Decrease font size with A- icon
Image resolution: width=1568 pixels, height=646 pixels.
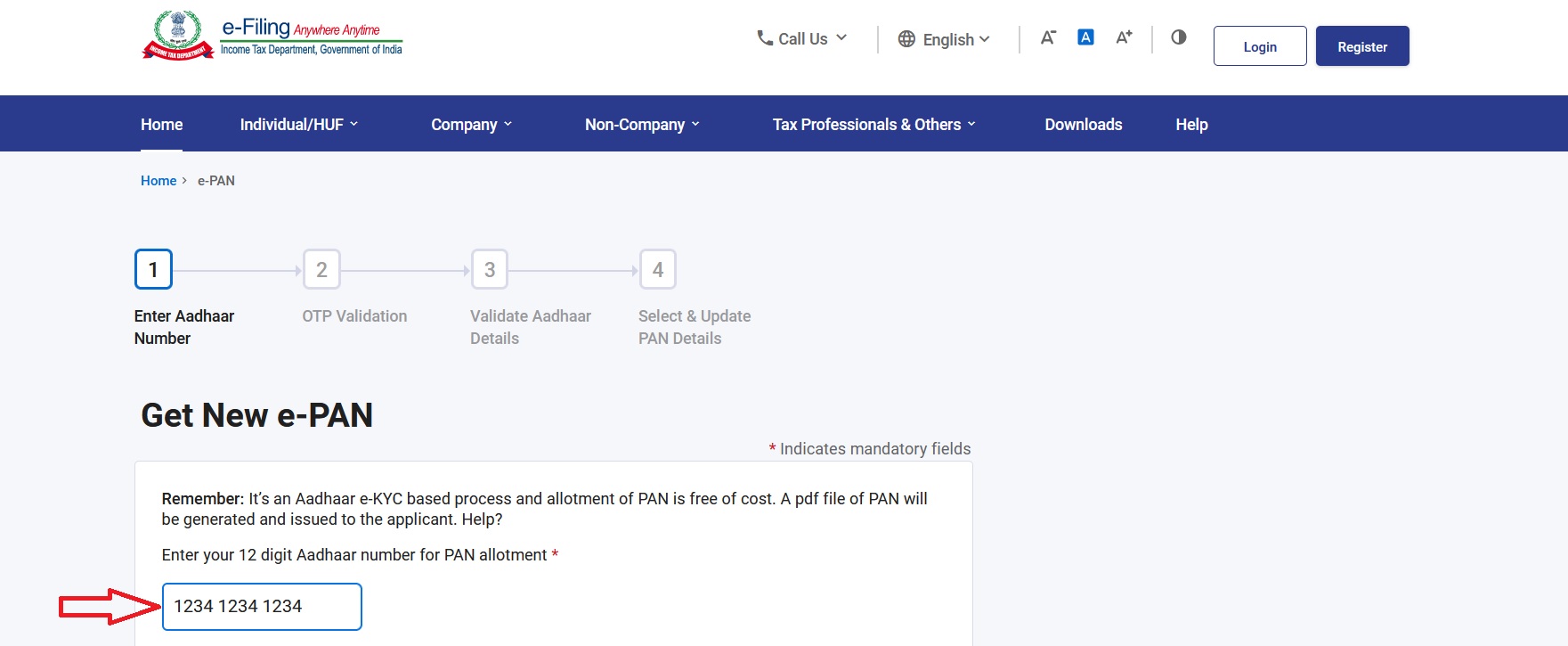pyautogui.click(x=1048, y=37)
